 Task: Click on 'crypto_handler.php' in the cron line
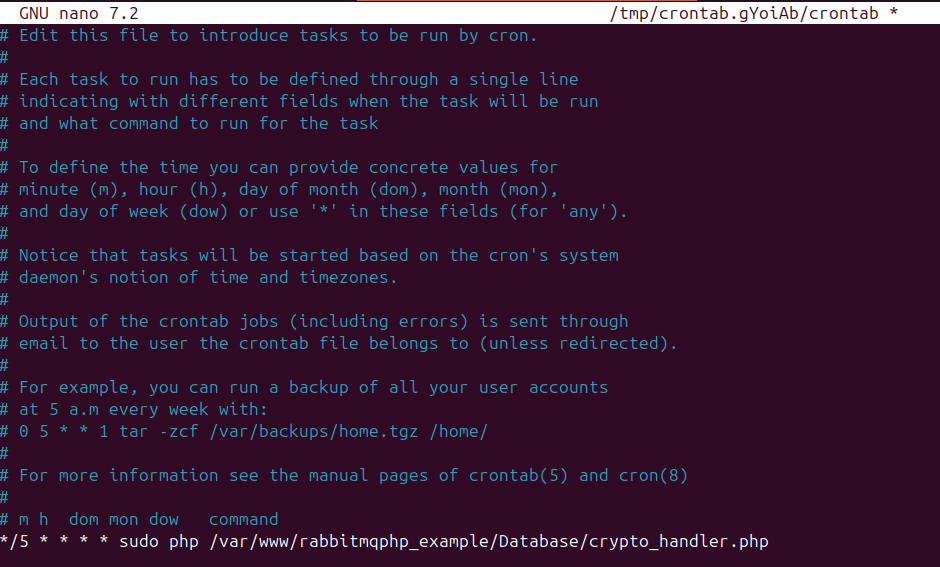click(x=678, y=542)
